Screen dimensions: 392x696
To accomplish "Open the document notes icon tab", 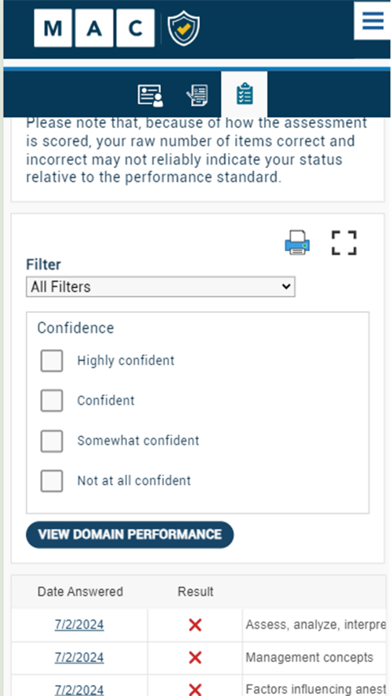I will tap(197, 95).
